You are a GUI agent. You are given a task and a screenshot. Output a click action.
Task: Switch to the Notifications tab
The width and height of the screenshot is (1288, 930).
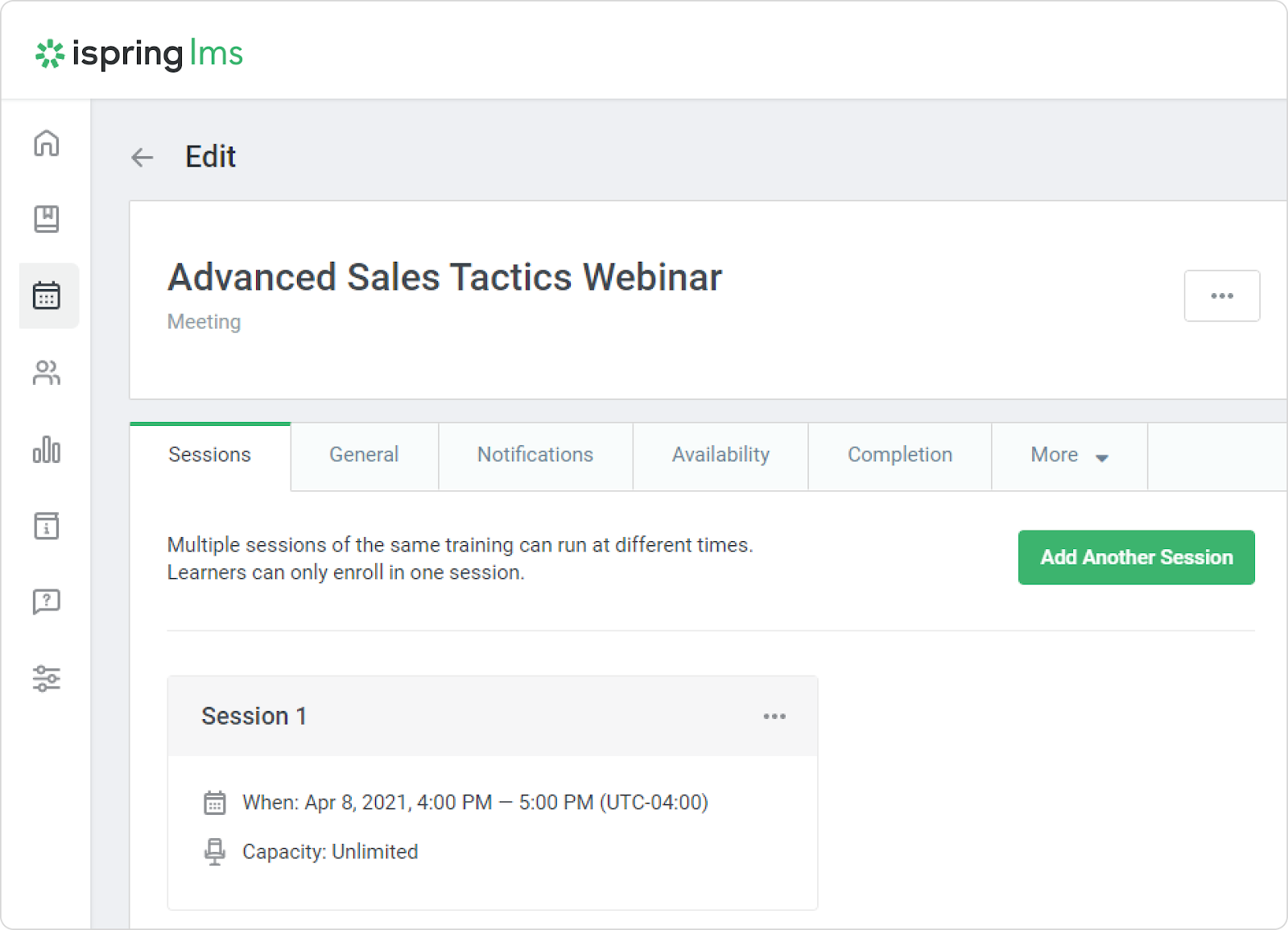click(x=535, y=456)
